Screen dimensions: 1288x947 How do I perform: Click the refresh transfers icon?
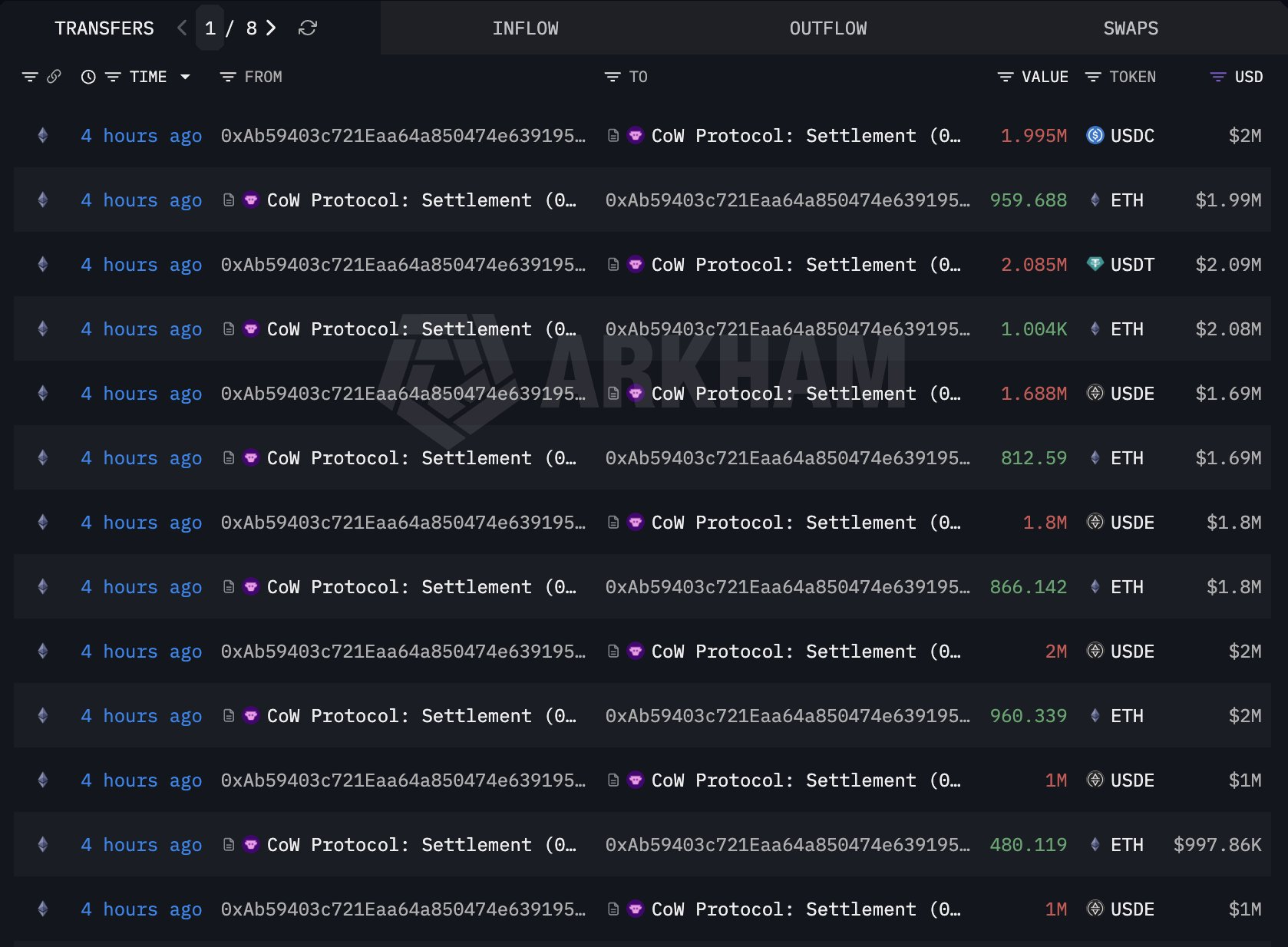tap(308, 28)
